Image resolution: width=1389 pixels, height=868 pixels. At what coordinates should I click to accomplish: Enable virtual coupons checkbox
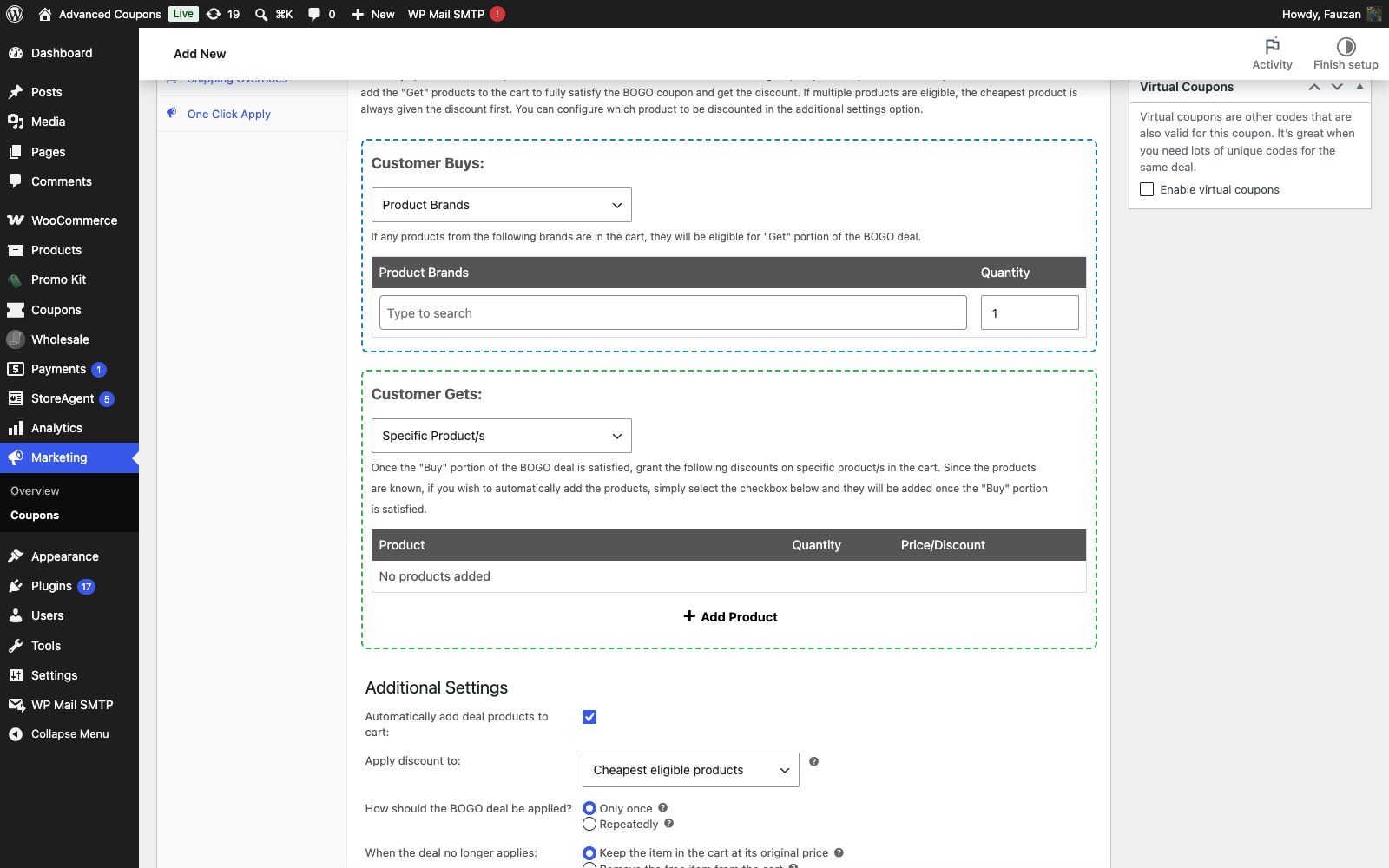click(x=1147, y=189)
